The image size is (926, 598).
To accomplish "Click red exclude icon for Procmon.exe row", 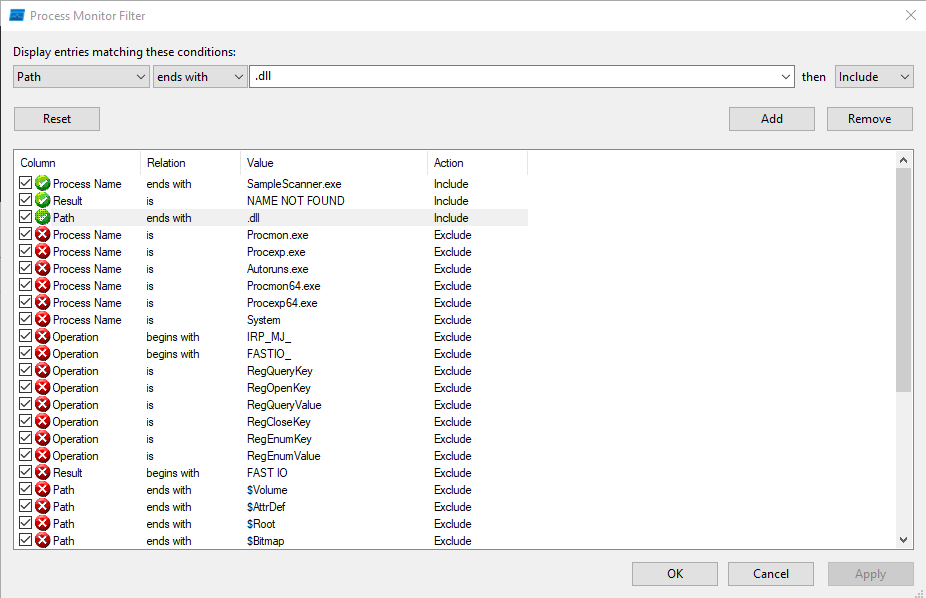I will click(x=43, y=235).
